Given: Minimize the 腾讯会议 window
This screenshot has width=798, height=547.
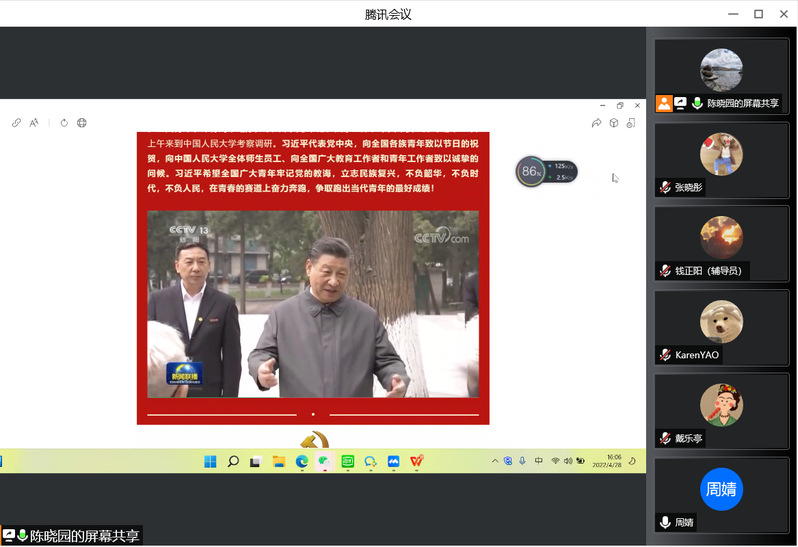Looking at the screenshot, I should click(733, 14).
